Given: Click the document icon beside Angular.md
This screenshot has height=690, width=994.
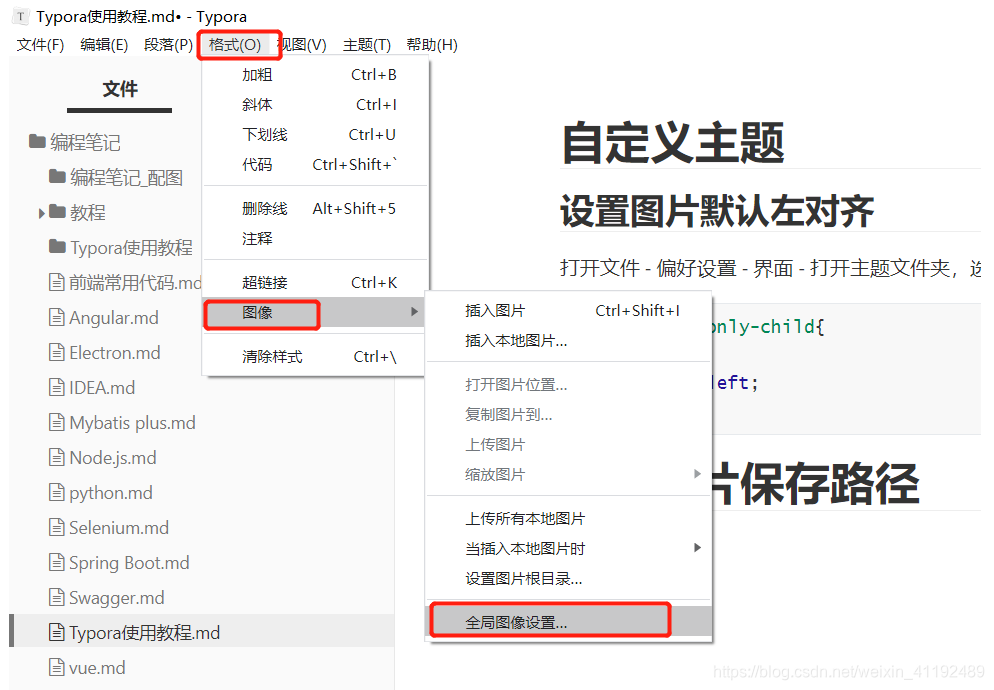Looking at the screenshot, I should coord(58,317).
